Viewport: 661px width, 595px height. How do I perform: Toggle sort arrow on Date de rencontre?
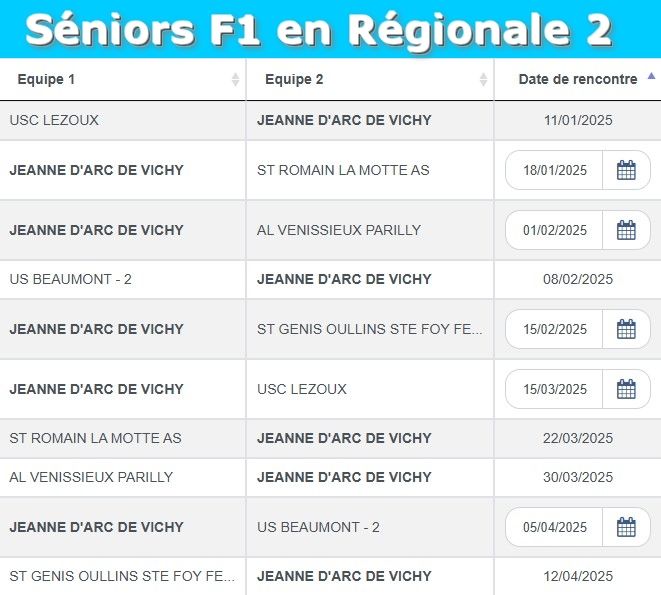click(651, 76)
